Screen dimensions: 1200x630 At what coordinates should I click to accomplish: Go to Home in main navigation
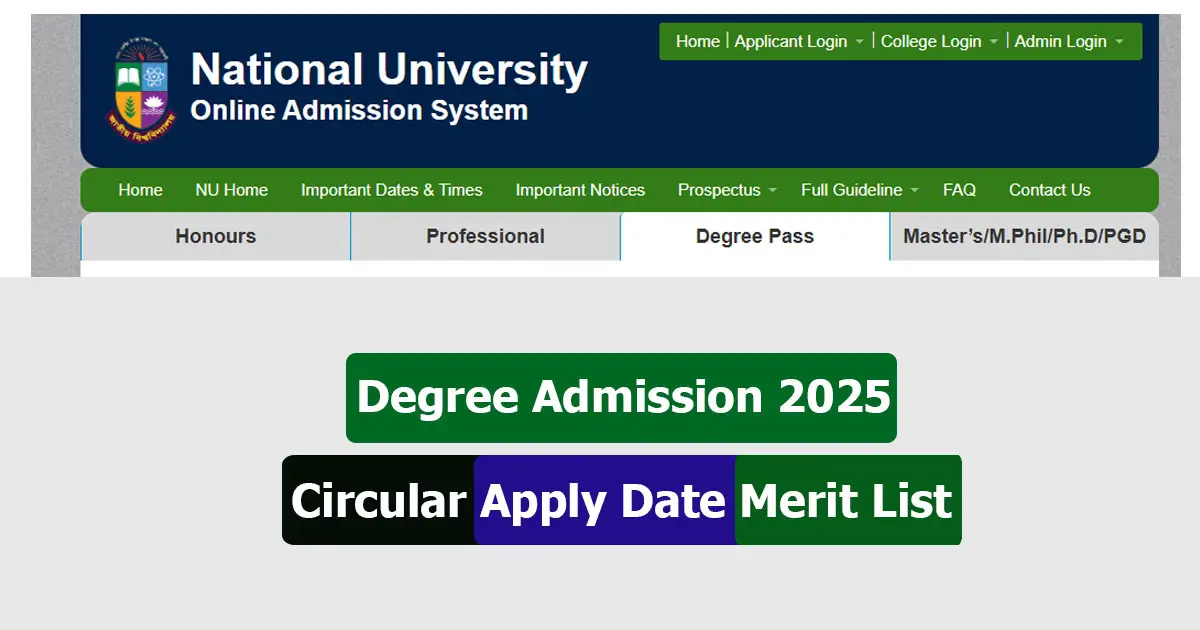[x=140, y=190]
